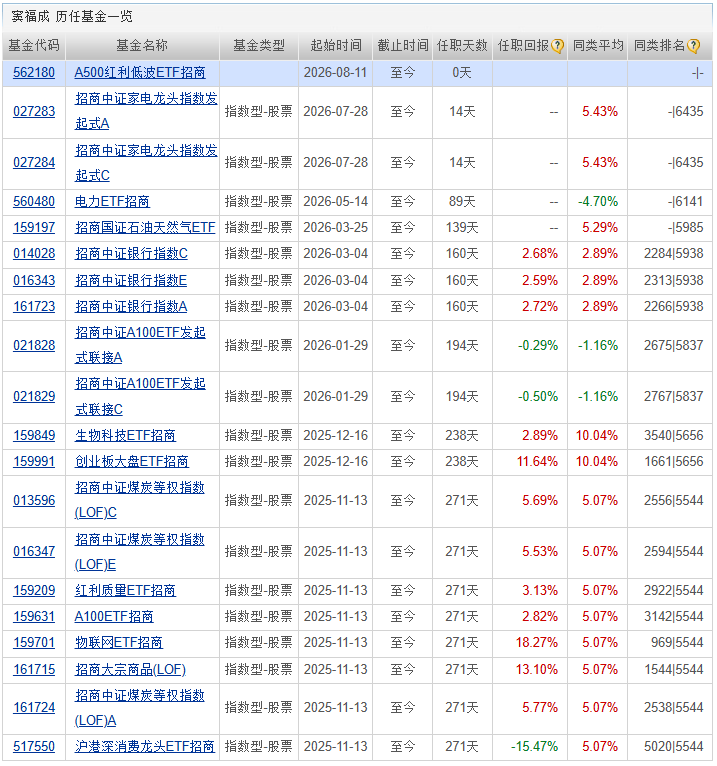This screenshot has height=766, width=717.
Task: Open fund code 159631 link
Action: coord(34,617)
